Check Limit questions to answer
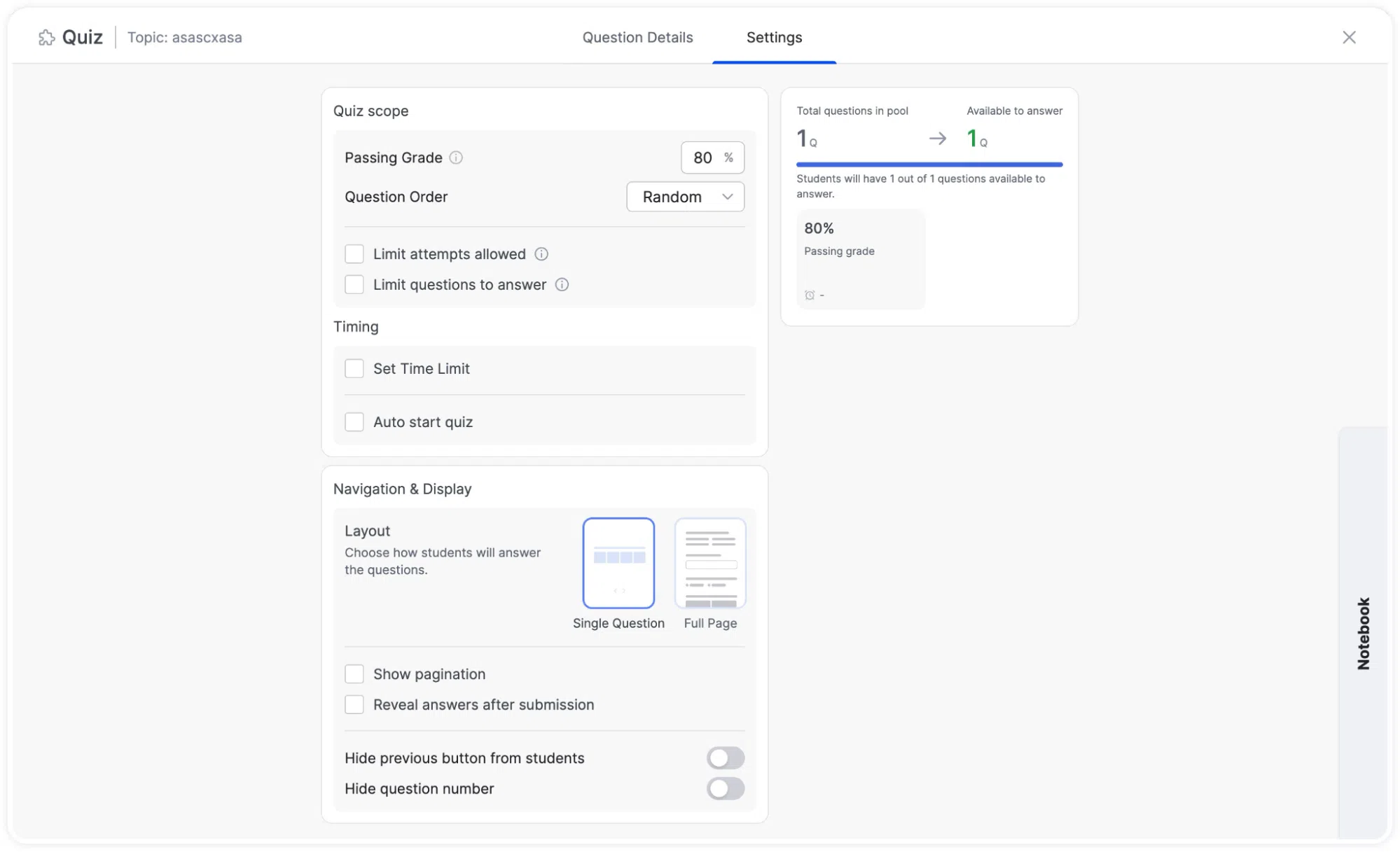 pyautogui.click(x=354, y=285)
